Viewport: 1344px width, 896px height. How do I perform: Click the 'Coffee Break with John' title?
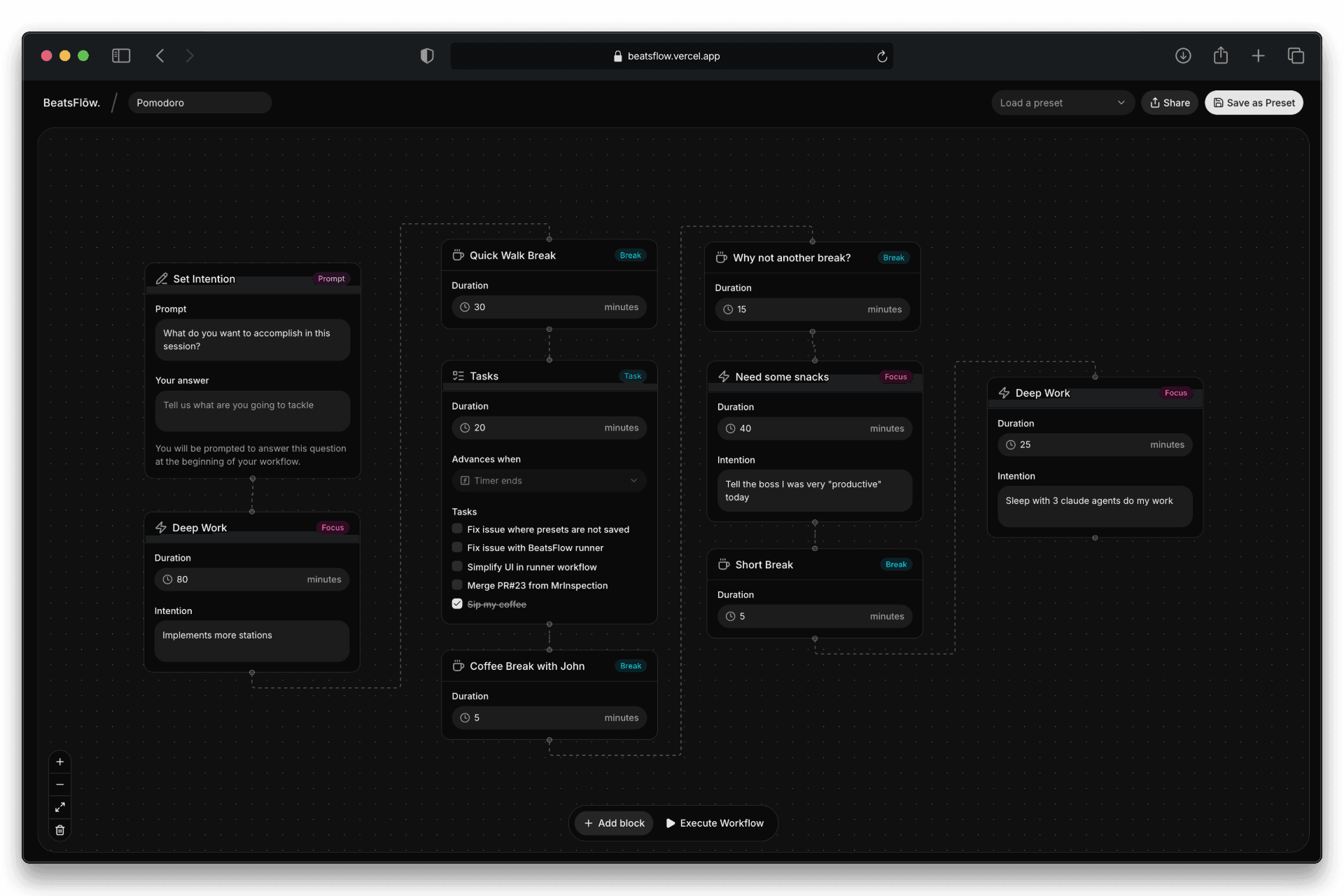[x=527, y=666]
